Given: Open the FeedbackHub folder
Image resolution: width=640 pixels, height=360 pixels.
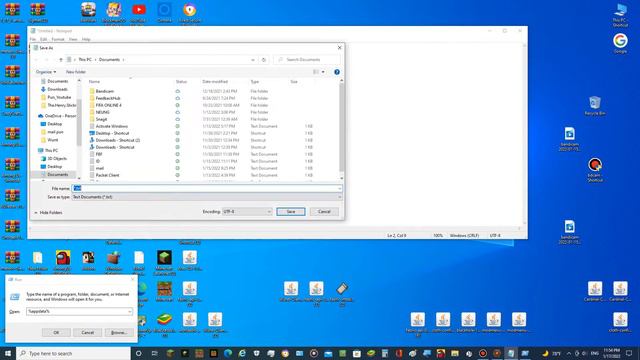Looking at the screenshot, I should click(108, 98).
